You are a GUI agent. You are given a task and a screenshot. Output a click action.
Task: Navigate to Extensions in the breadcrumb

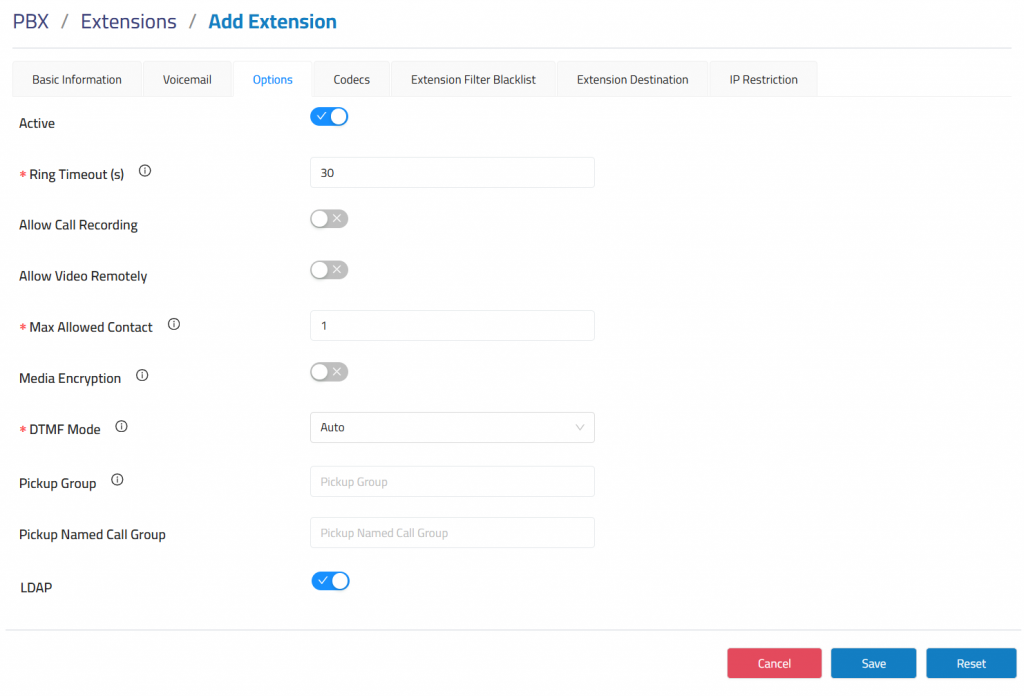pyautogui.click(x=128, y=22)
